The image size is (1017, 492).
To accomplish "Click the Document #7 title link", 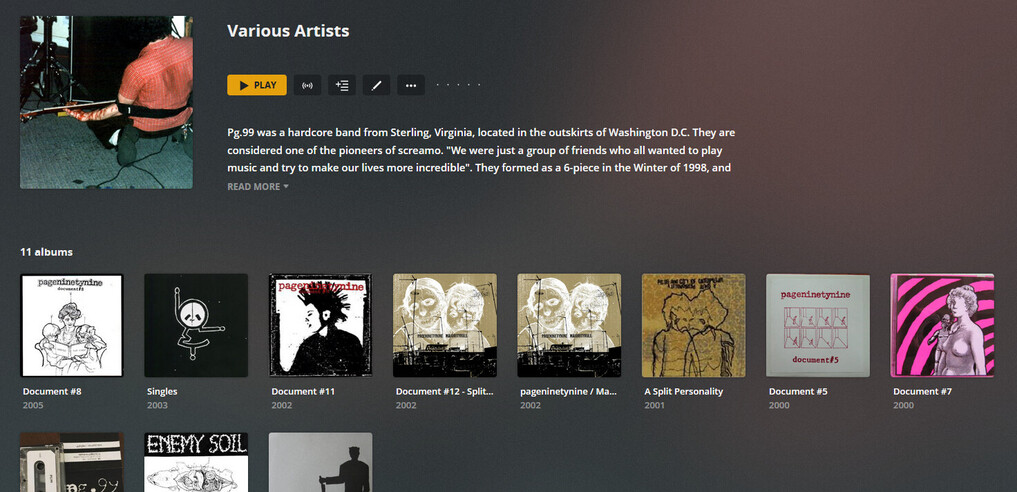I will (922, 392).
